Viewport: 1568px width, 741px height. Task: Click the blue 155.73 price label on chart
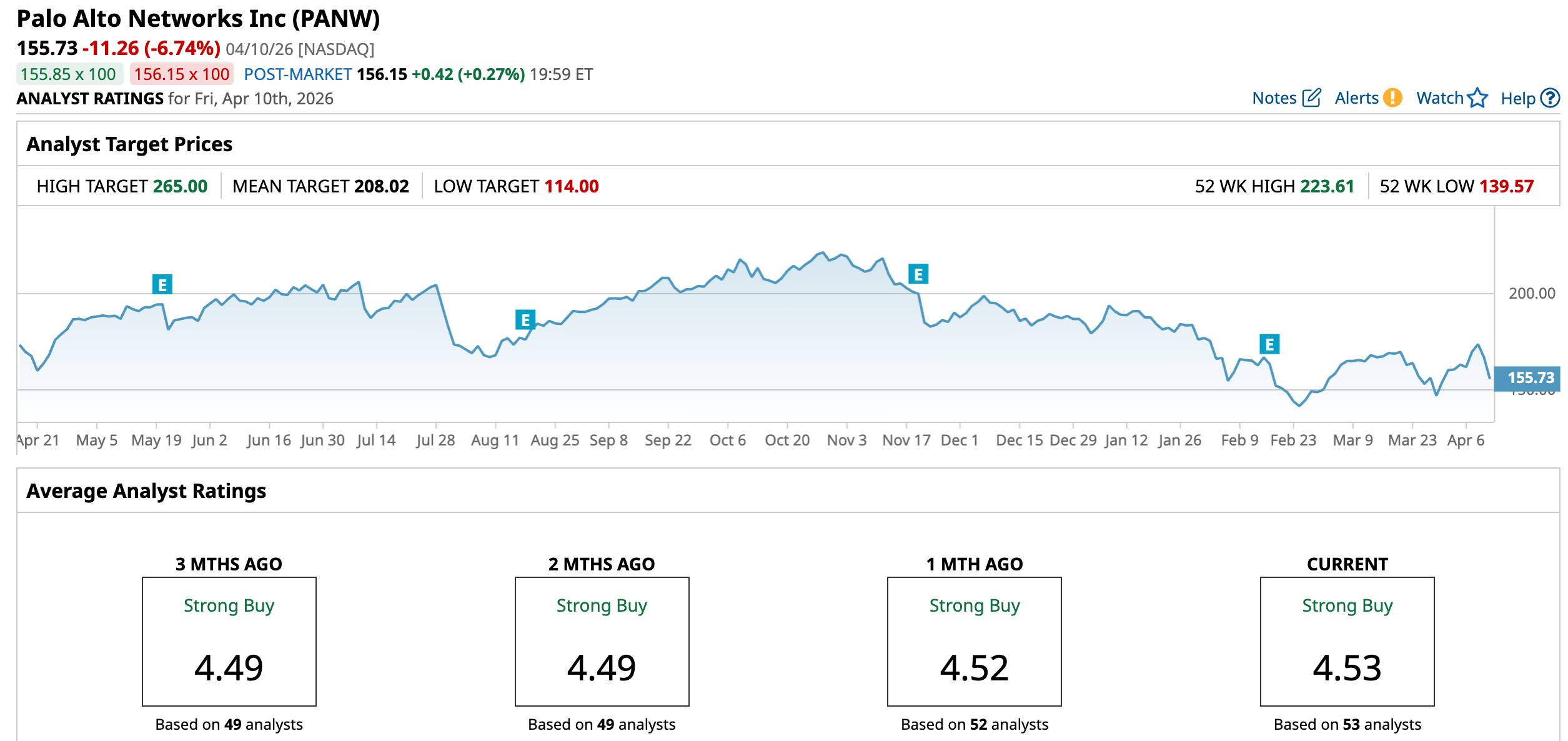tap(1530, 378)
